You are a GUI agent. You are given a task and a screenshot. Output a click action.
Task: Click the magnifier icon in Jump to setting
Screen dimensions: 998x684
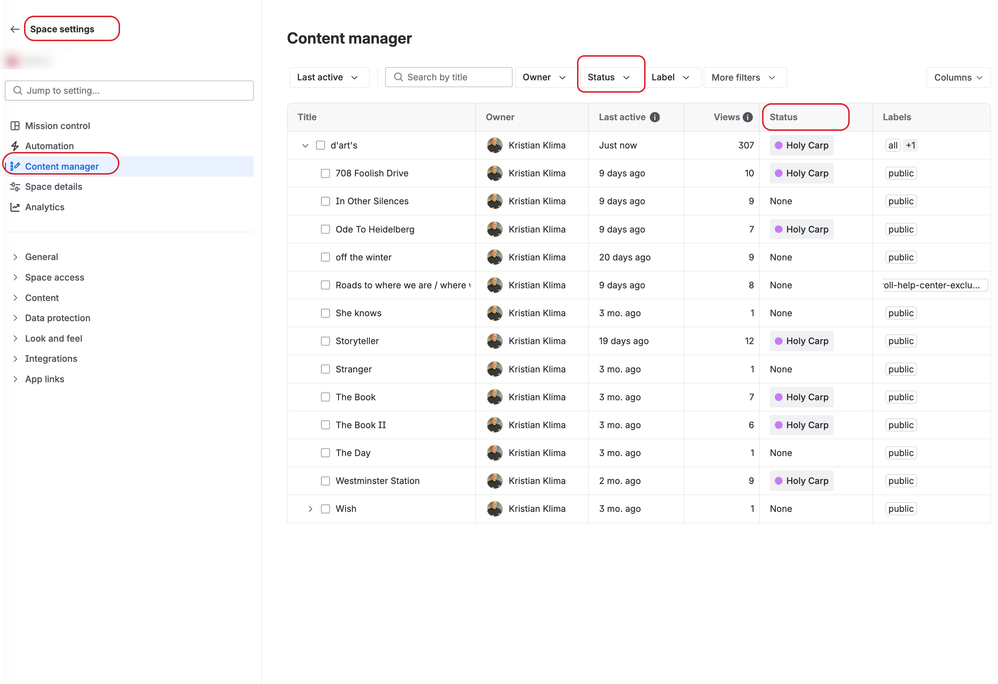pyautogui.click(x=18, y=90)
